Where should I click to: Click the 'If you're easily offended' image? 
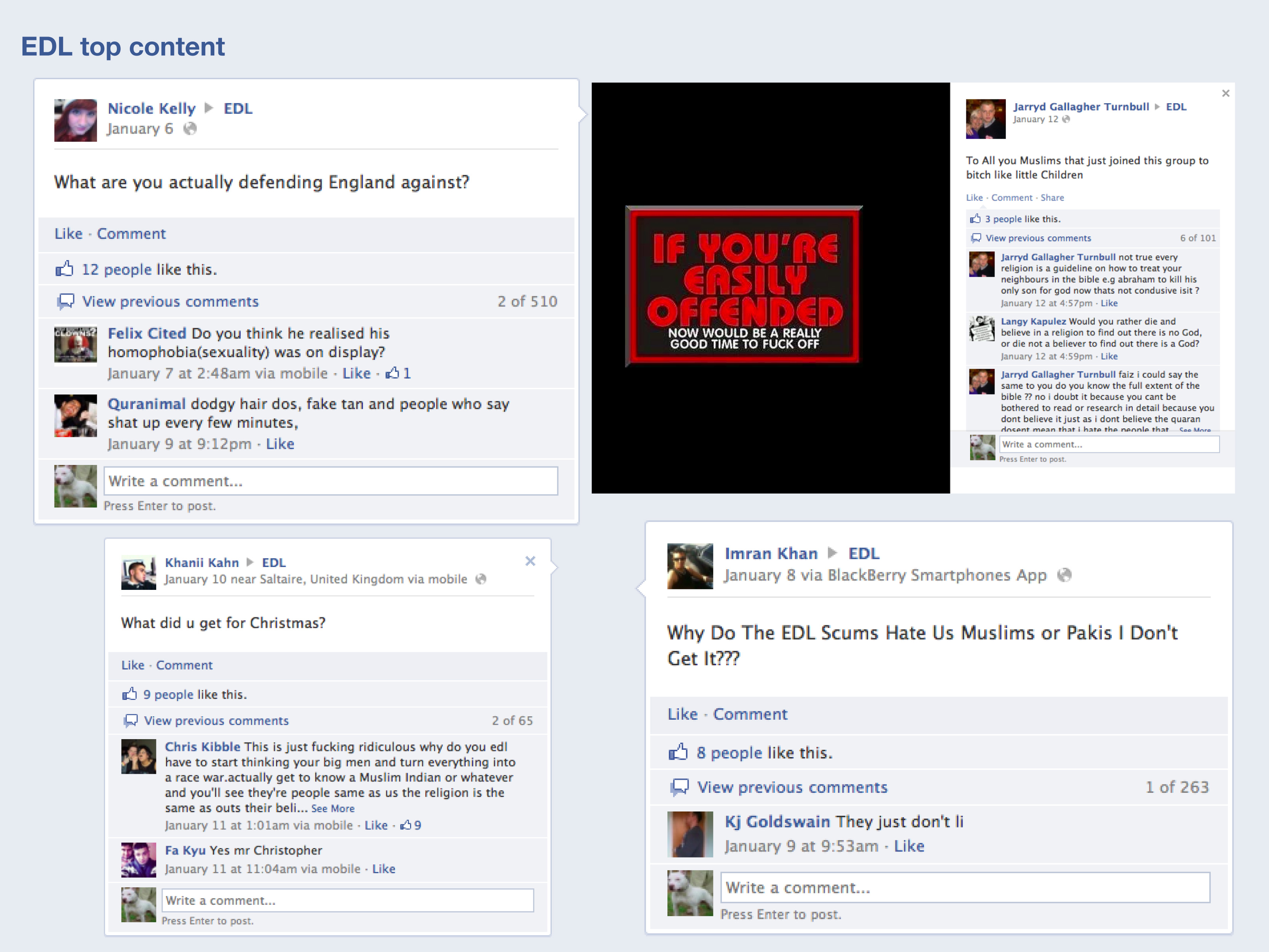click(744, 286)
